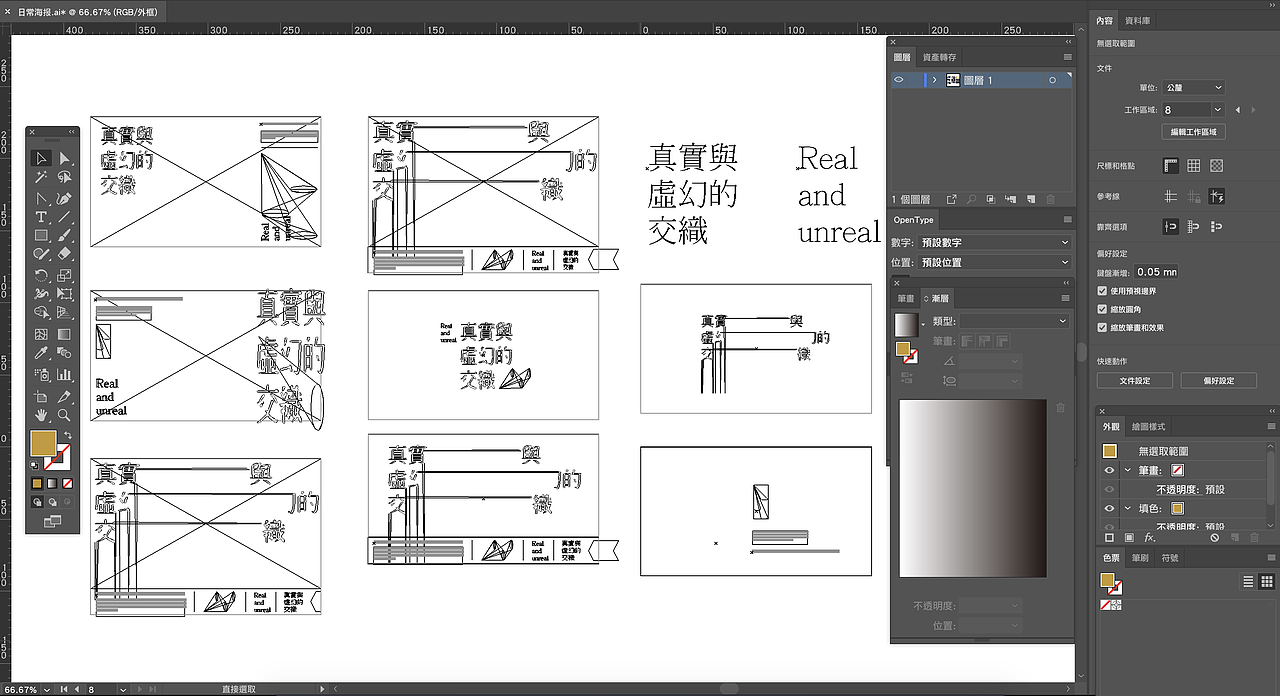Select the Line Segment tool
The width and height of the screenshot is (1280, 696).
click(64, 217)
